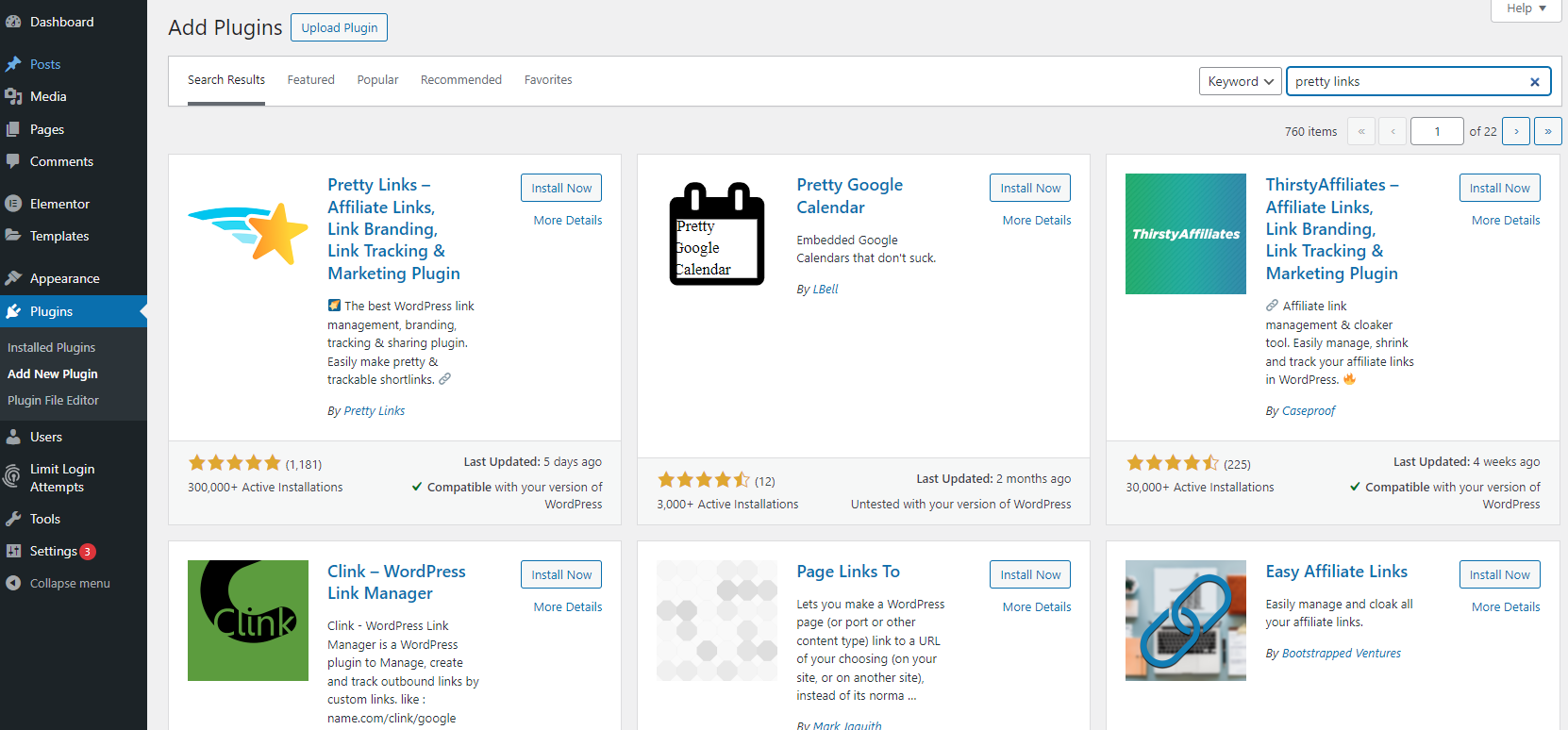The image size is (1568, 730).
Task: Click the Users person icon
Action: [13, 437]
